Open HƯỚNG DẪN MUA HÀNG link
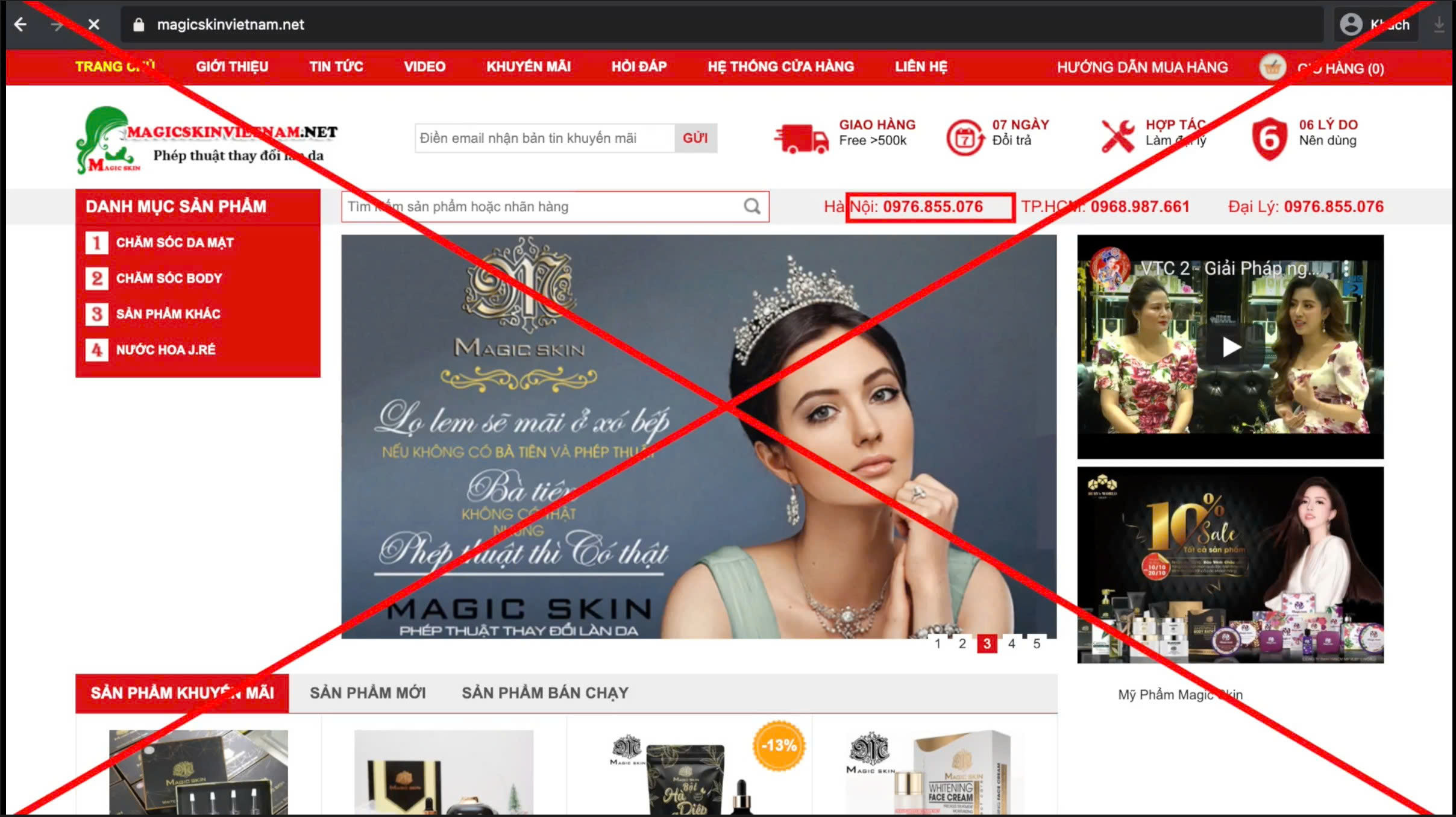This screenshot has width=1456, height=817. coord(1142,67)
